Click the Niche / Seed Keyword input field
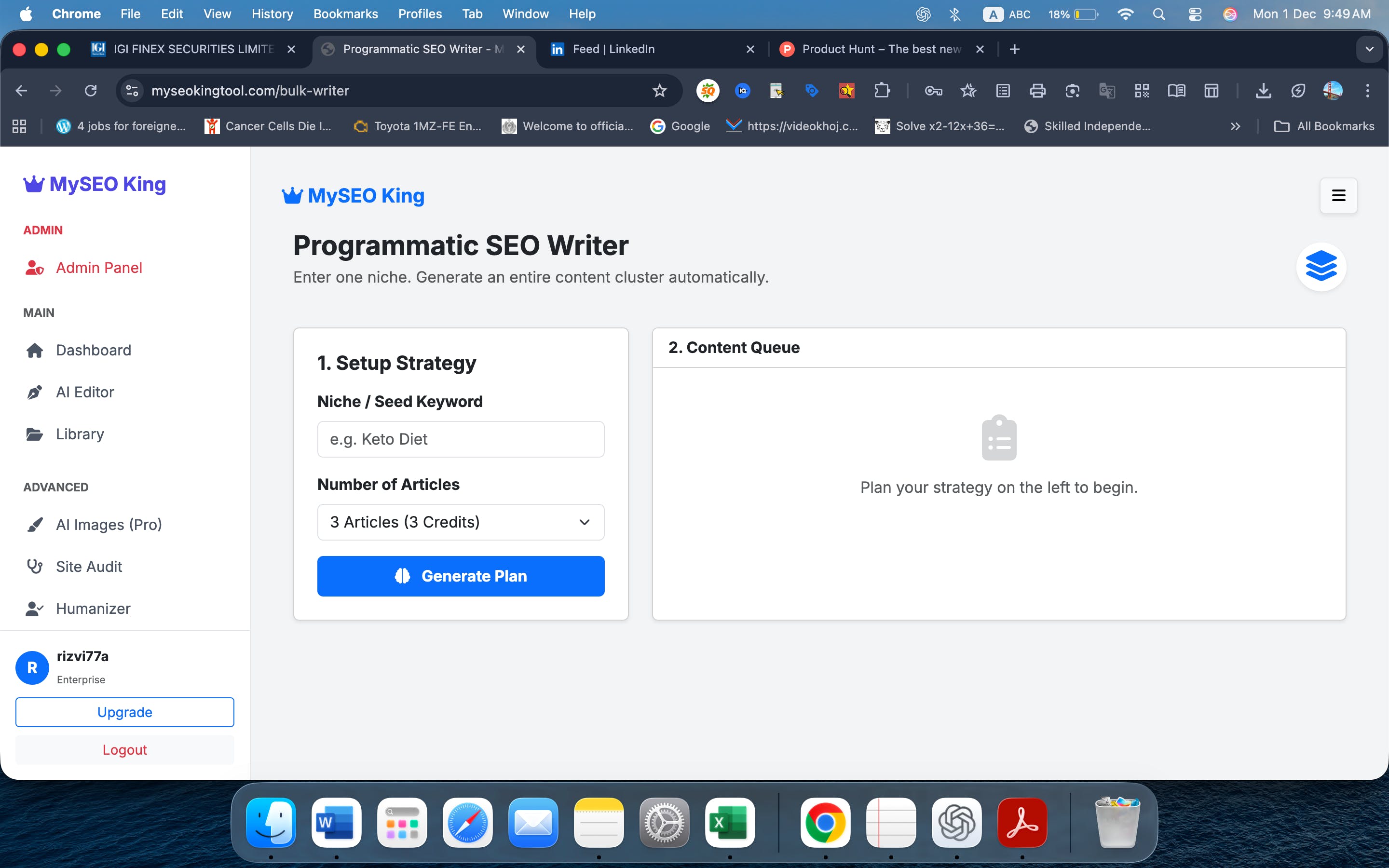The image size is (1389, 868). pyautogui.click(x=460, y=439)
